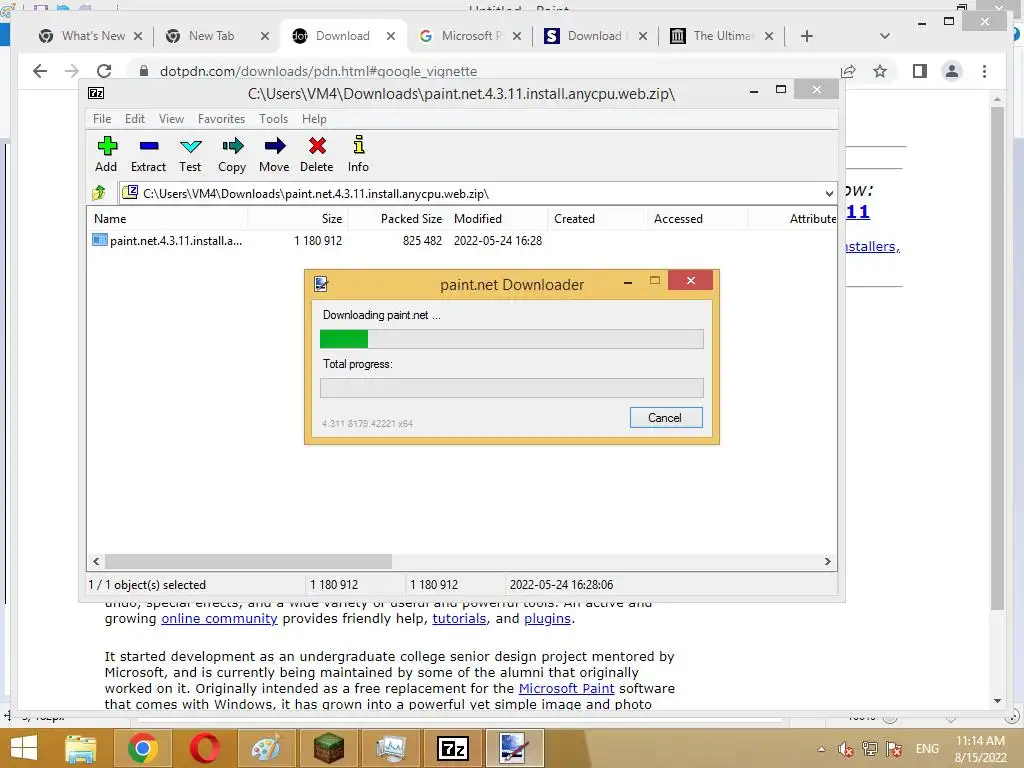Open Chrome's three-dot menu
The height and width of the screenshot is (768, 1024).
click(984, 71)
